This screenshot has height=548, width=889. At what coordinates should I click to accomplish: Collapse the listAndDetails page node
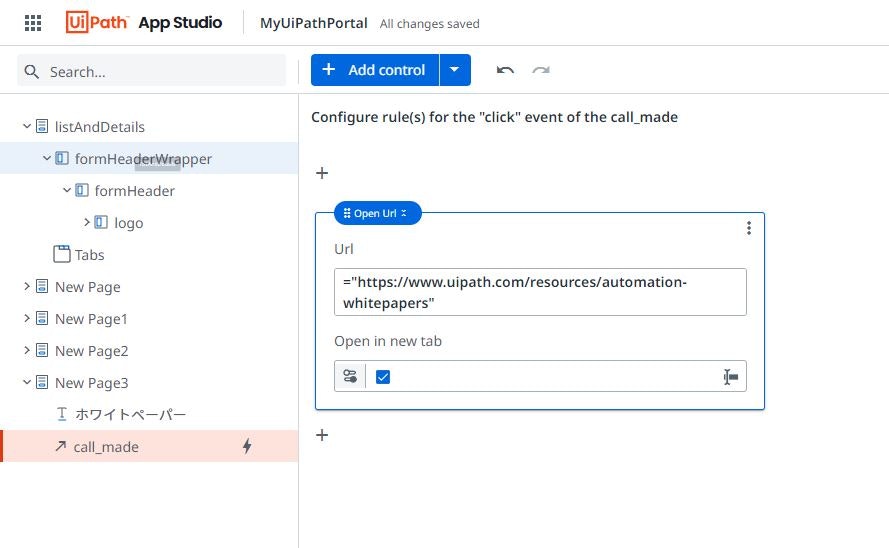coord(27,126)
